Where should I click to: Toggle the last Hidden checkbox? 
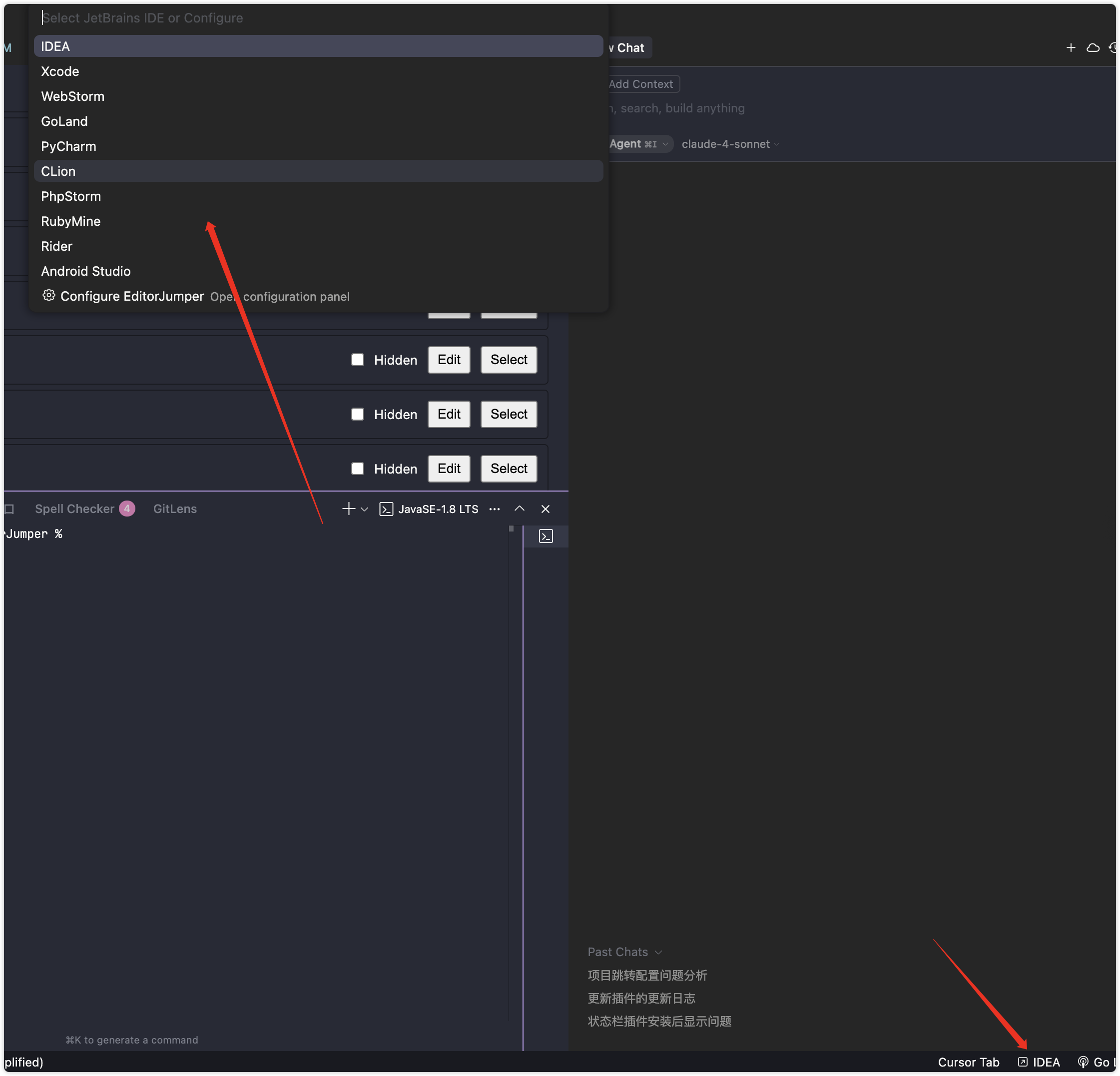pyautogui.click(x=358, y=469)
